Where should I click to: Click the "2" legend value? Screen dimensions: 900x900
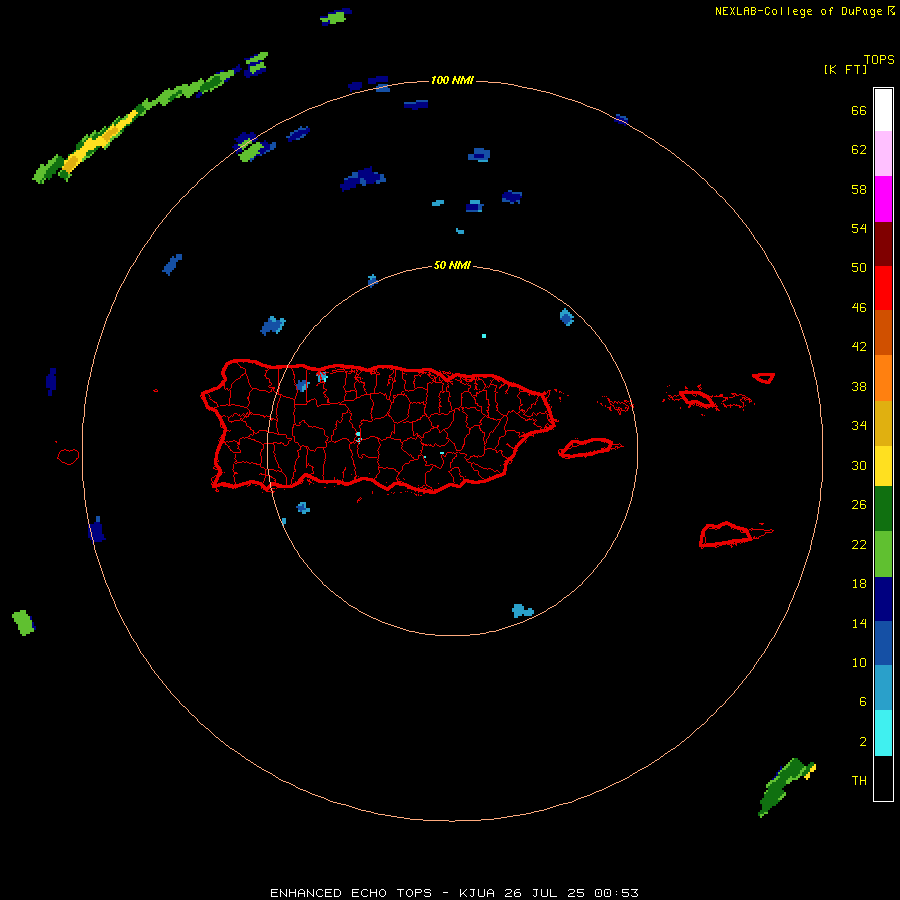[863, 742]
